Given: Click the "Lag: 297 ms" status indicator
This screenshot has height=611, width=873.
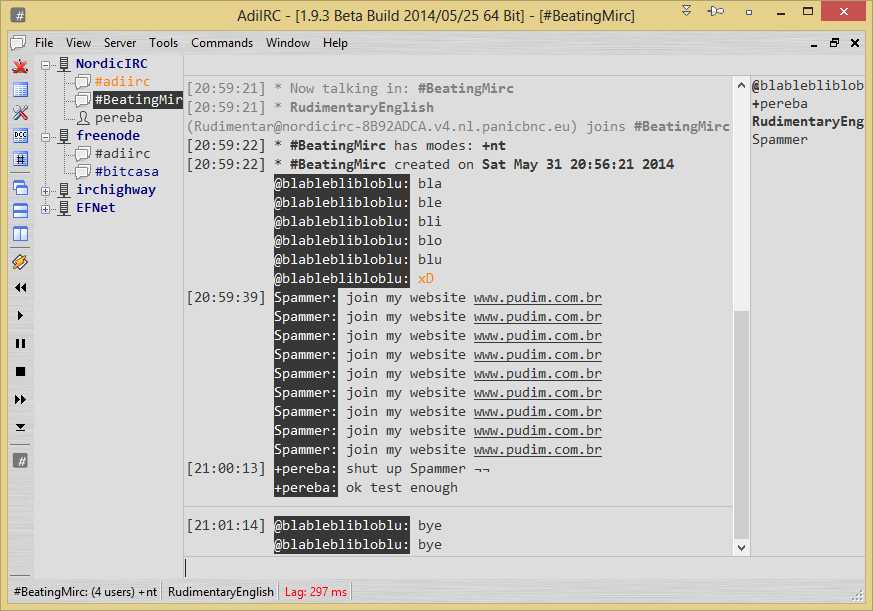Looking at the screenshot, I should coord(316,592).
